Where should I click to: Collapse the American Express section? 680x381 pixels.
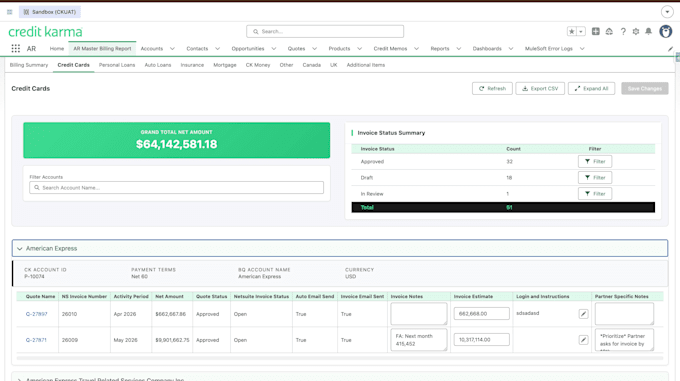(x=20, y=248)
